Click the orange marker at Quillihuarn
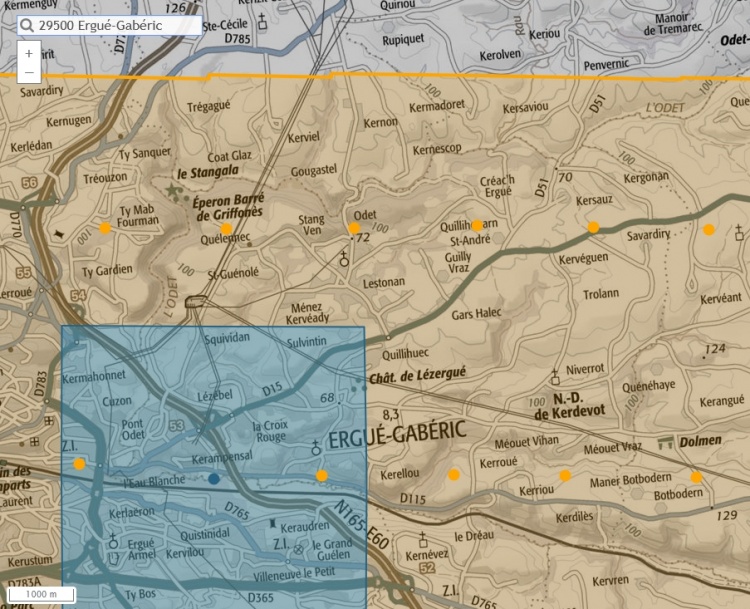 [x=477, y=225]
